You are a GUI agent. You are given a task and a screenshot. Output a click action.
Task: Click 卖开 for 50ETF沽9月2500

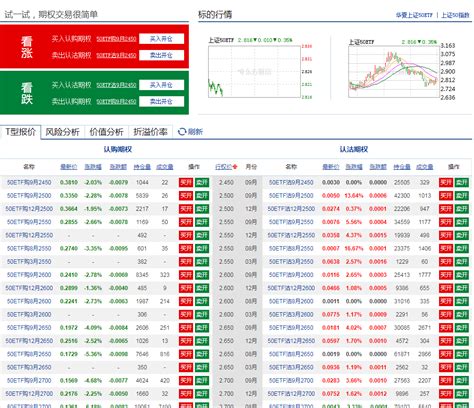pos(462,195)
